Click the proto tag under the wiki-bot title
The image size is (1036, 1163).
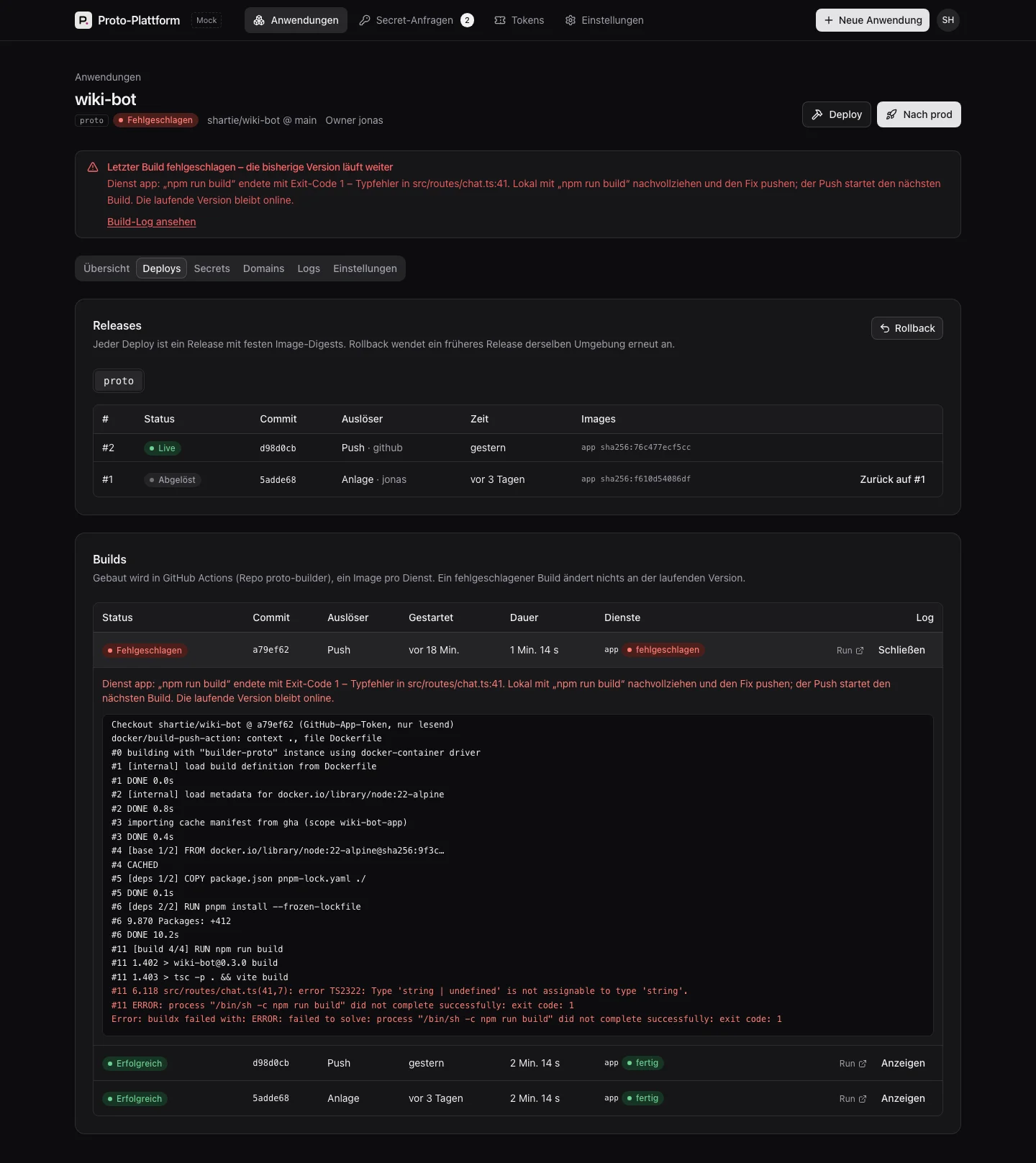[91, 120]
